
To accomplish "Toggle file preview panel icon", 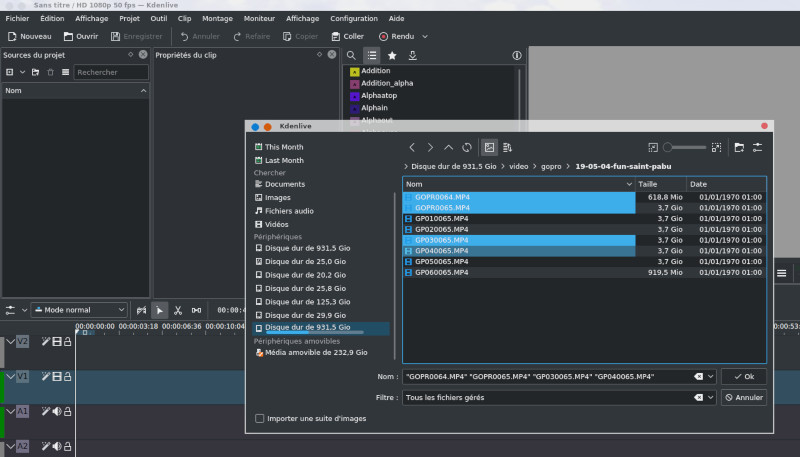I will (489, 147).
